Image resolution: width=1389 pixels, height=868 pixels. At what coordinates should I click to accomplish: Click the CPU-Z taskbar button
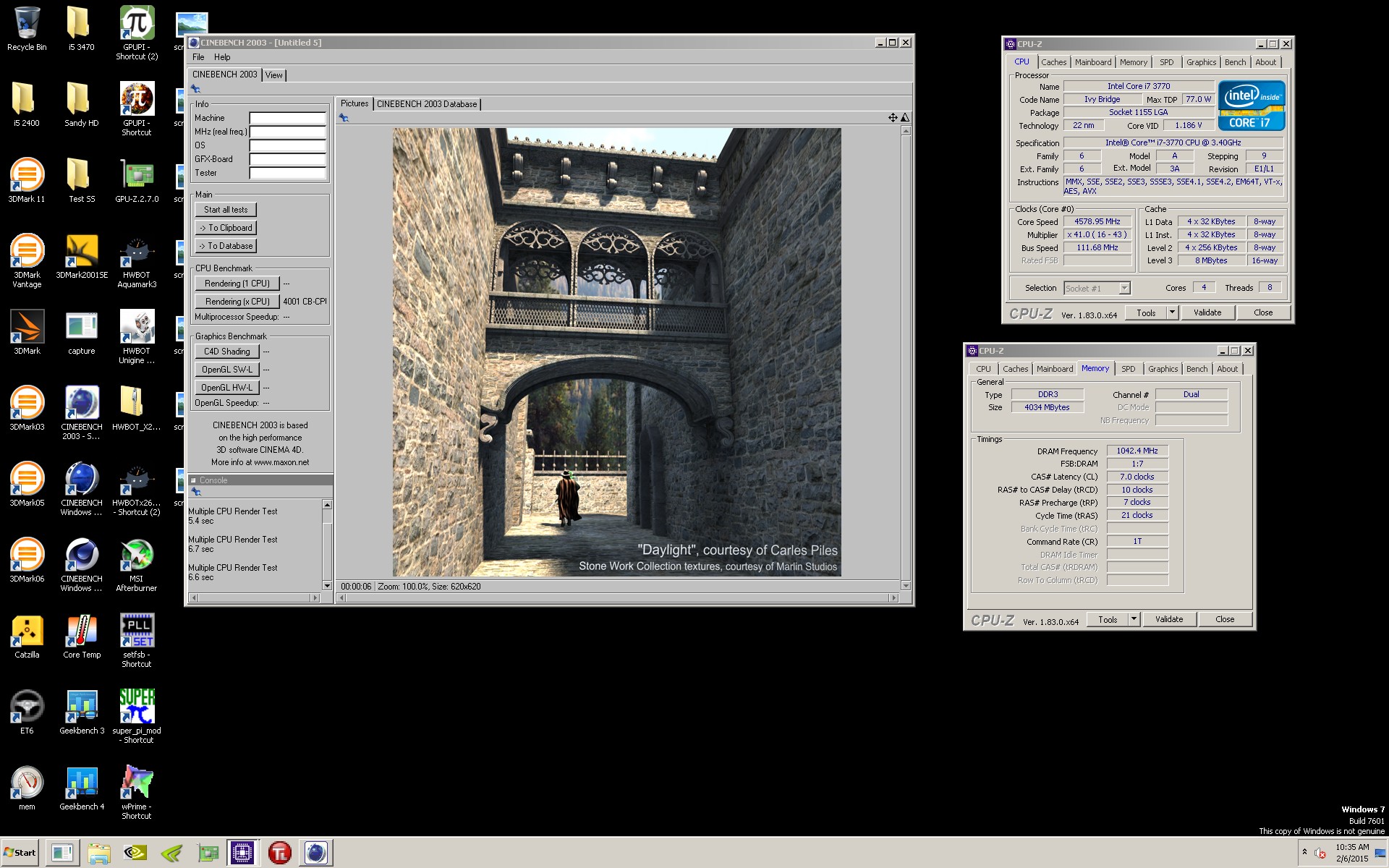(x=242, y=853)
